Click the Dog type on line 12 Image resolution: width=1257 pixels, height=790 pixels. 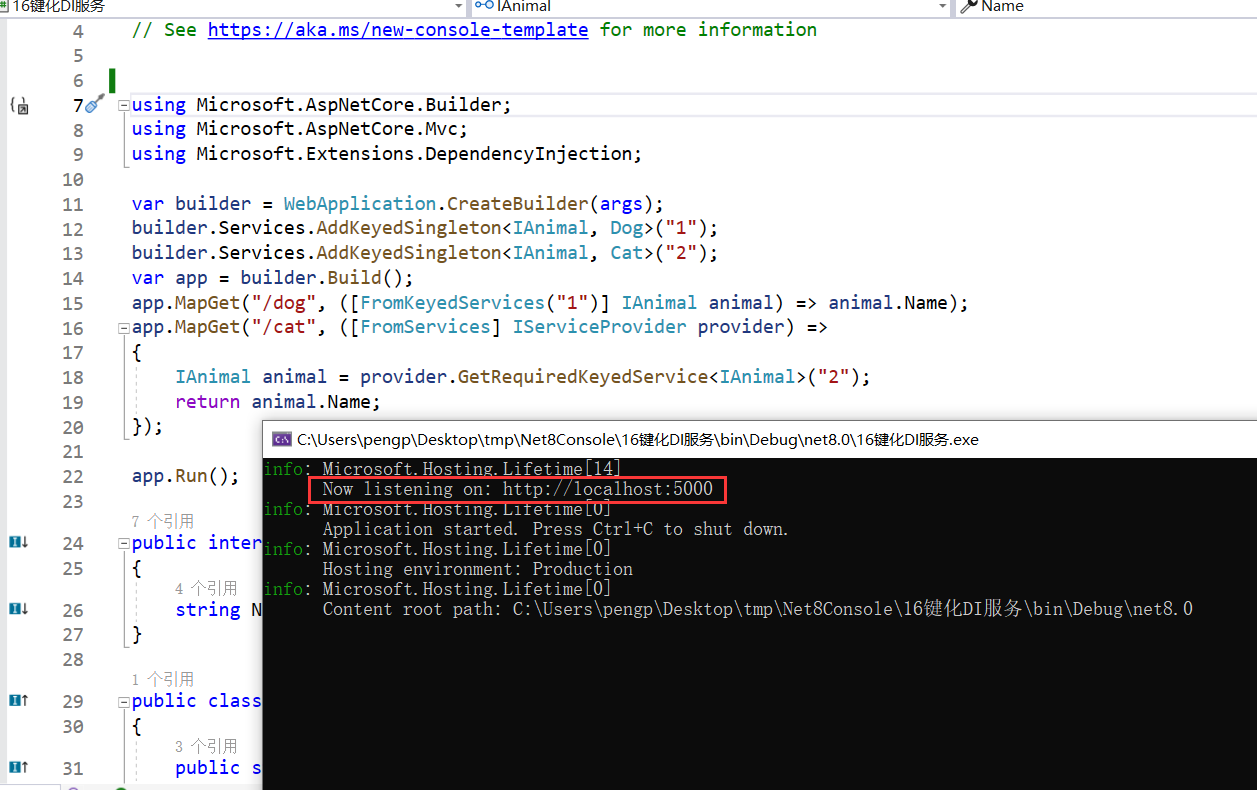(x=627, y=228)
